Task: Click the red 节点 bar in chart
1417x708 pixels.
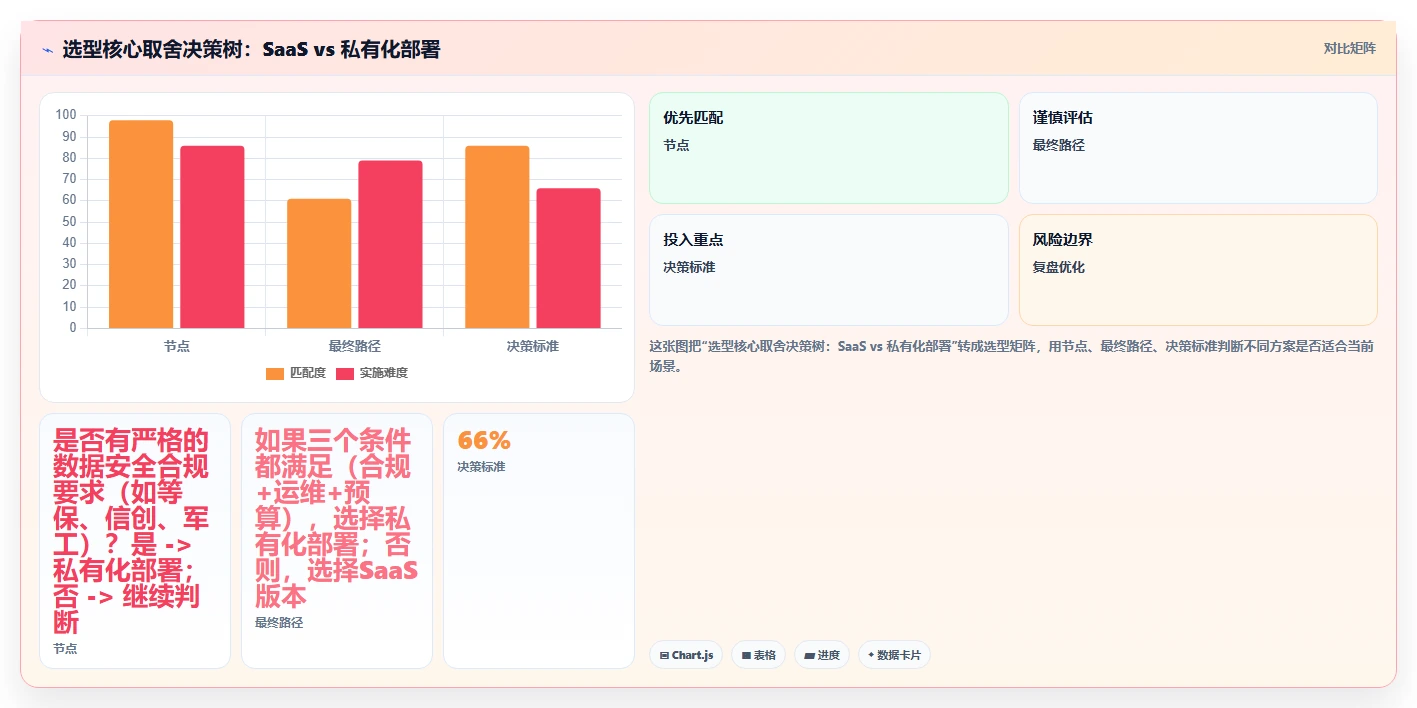Action: tap(212, 237)
